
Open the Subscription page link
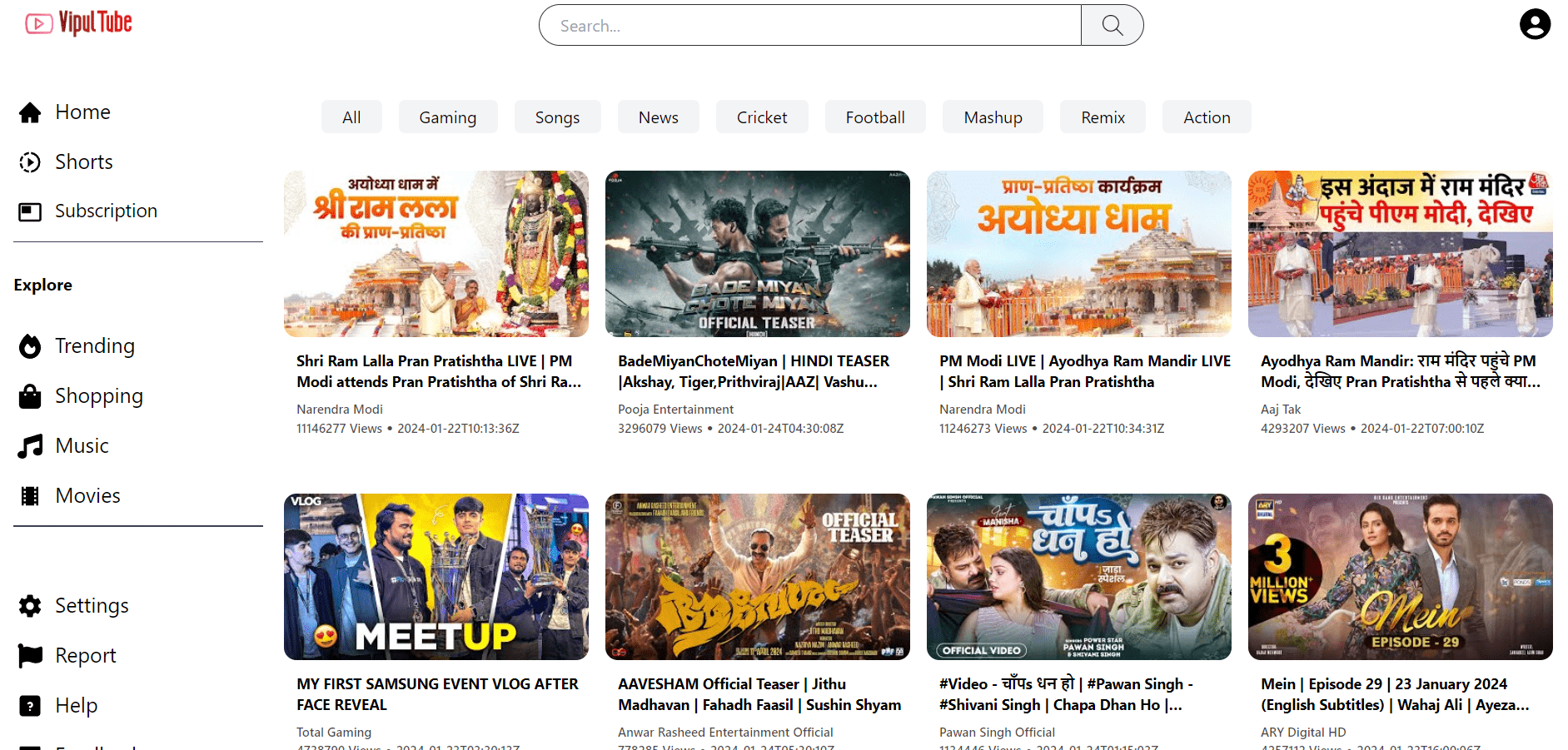[x=106, y=211]
